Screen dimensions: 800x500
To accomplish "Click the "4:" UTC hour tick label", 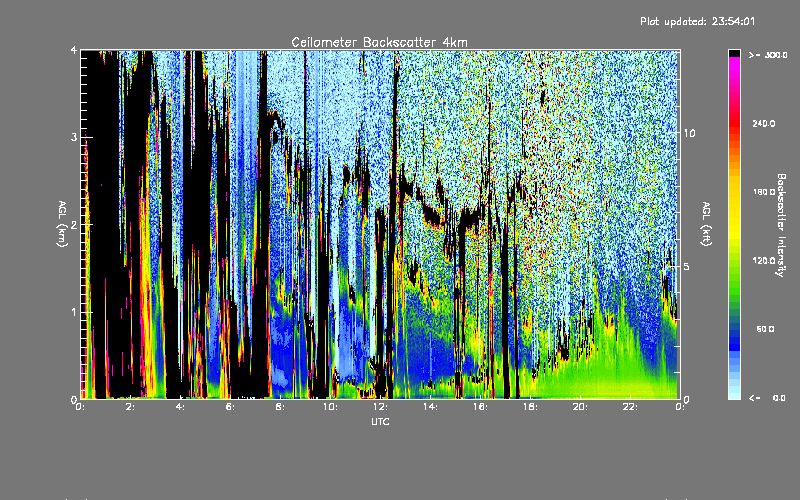I will click(180, 407).
